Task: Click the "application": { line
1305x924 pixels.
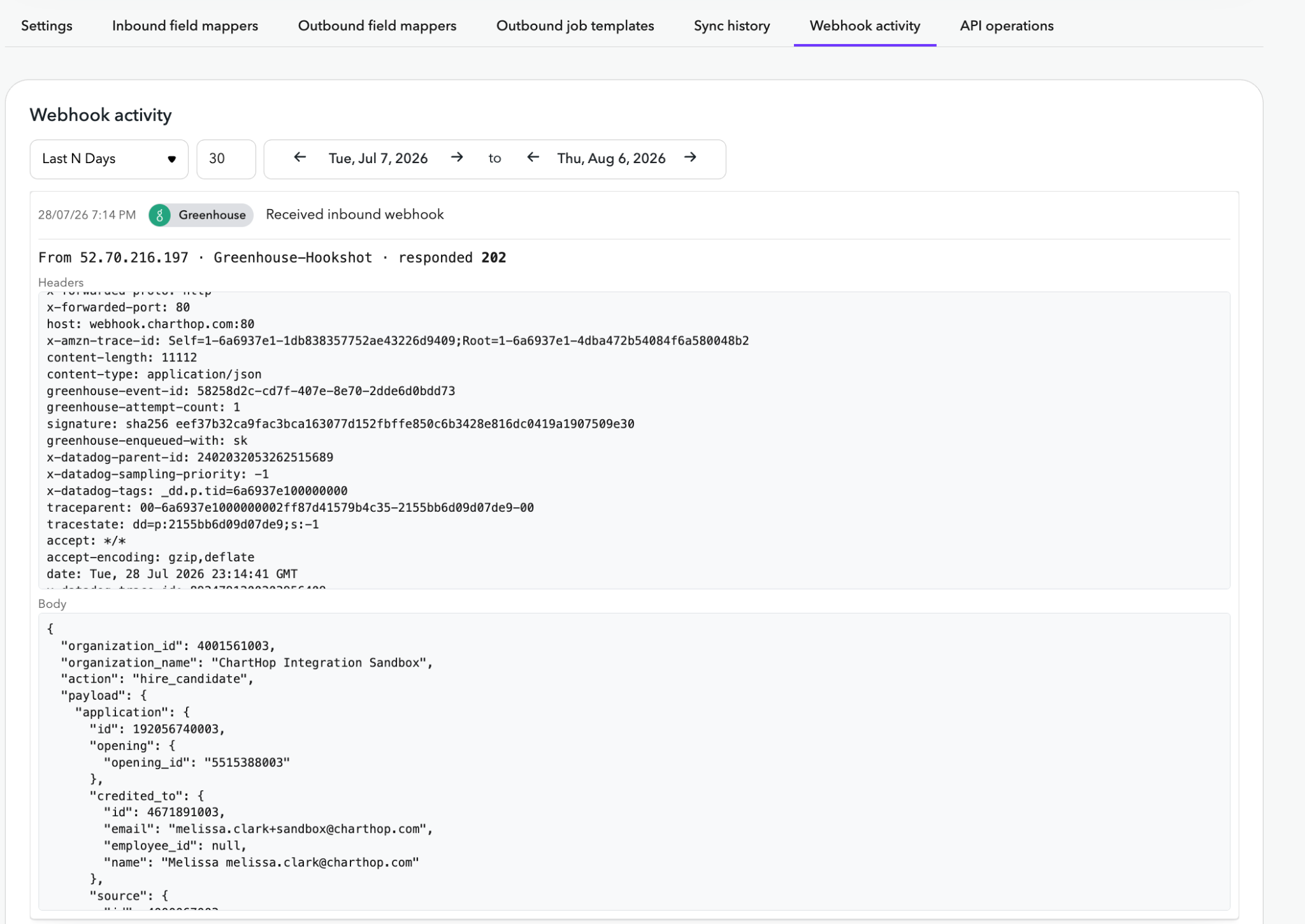Action: tap(133, 712)
